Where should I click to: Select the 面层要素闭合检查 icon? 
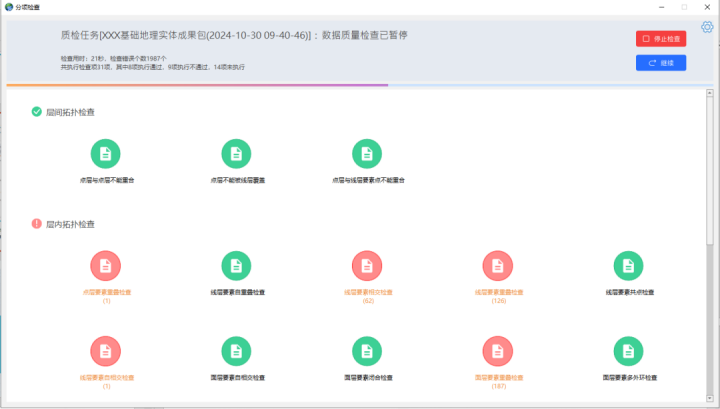coord(367,351)
